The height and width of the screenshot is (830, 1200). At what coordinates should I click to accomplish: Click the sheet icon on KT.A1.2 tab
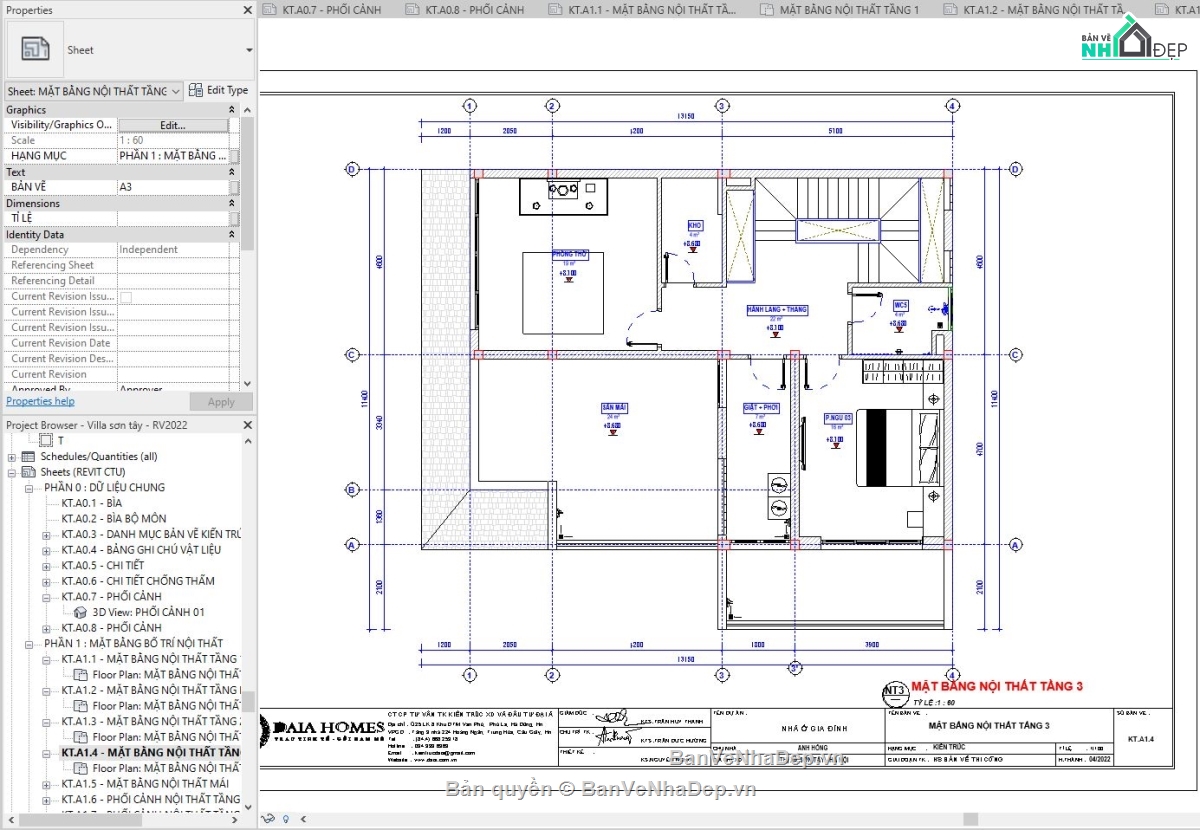(x=951, y=10)
